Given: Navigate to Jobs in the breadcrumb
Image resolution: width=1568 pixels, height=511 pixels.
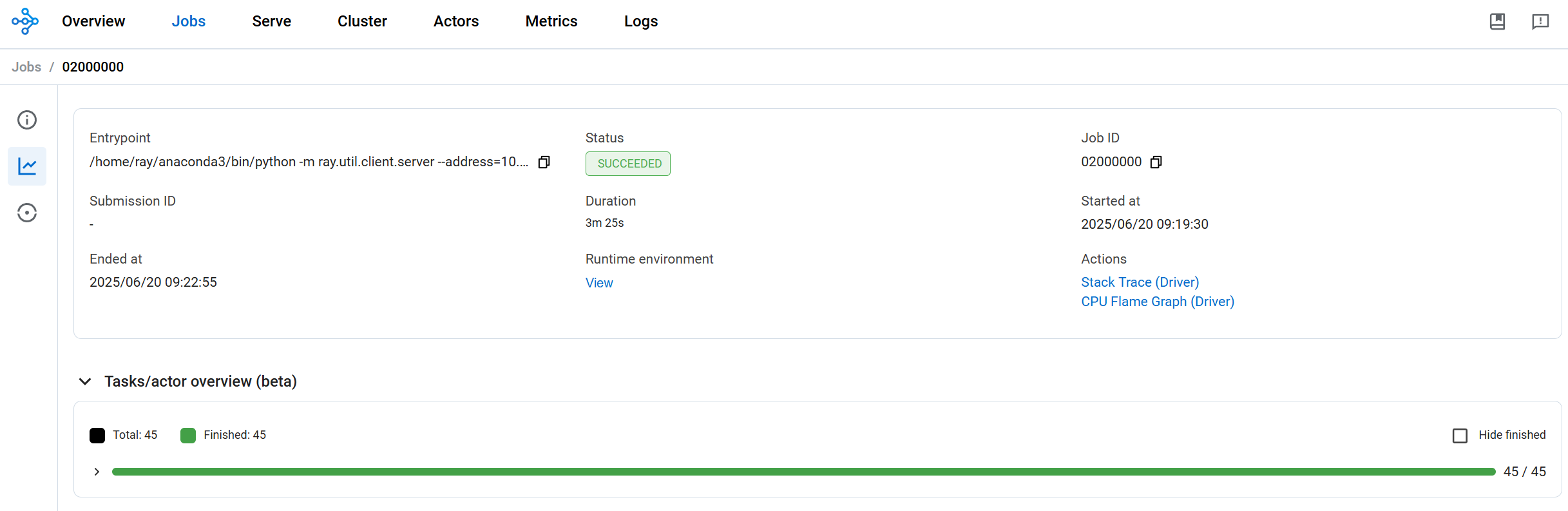Looking at the screenshot, I should pos(26,67).
